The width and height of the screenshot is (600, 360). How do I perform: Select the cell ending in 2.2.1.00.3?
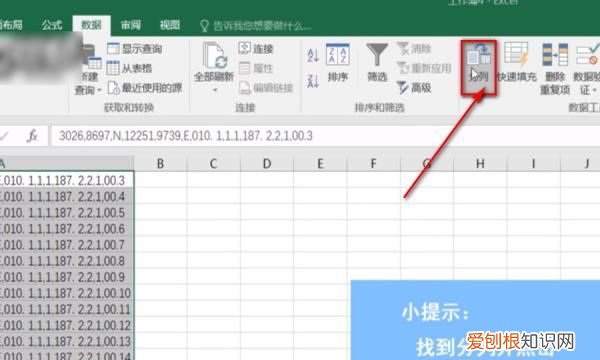click(x=67, y=180)
